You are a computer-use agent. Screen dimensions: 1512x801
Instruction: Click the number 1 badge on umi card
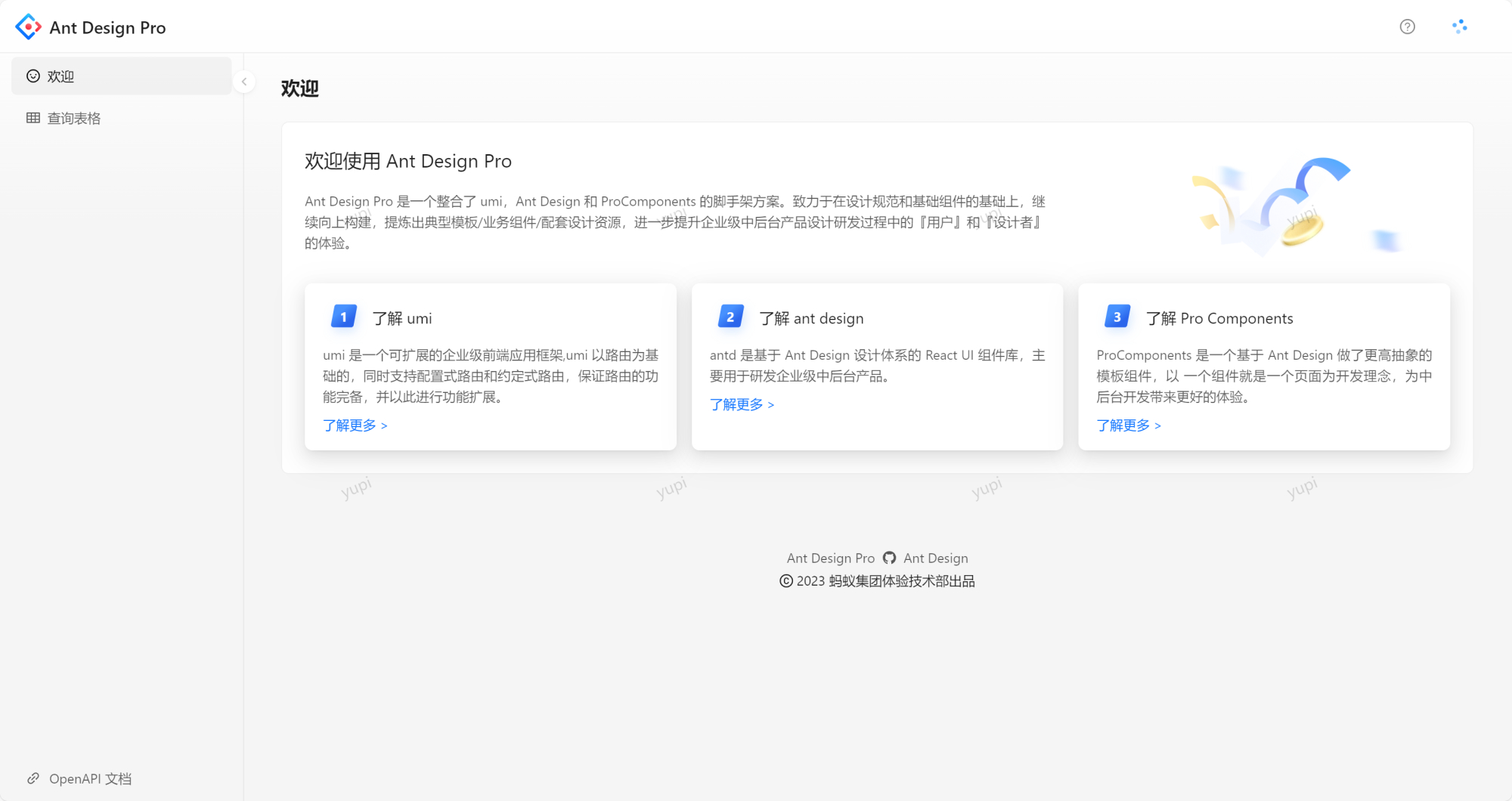click(x=344, y=317)
